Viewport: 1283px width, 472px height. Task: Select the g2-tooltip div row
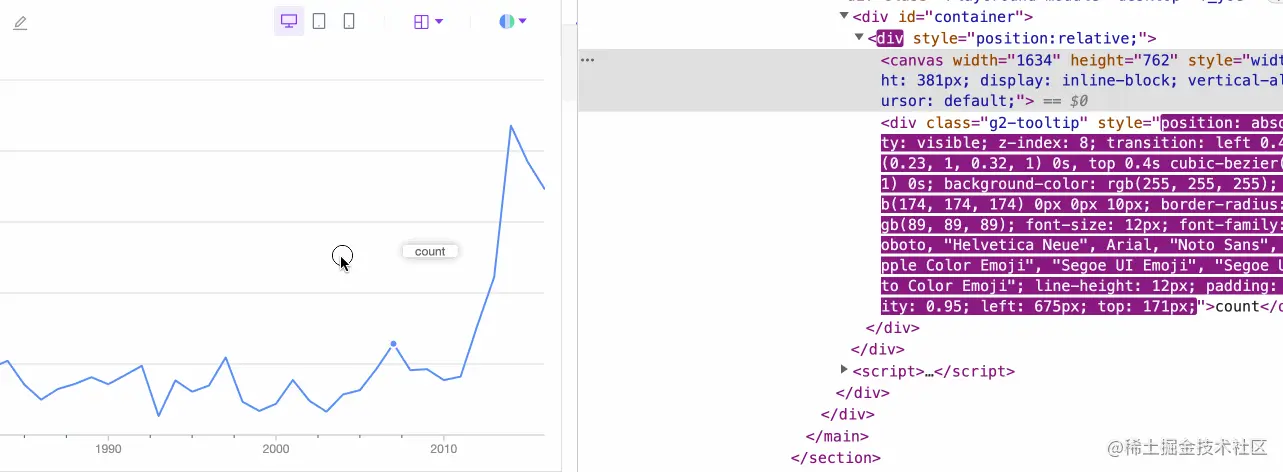tap(1080, 214)
